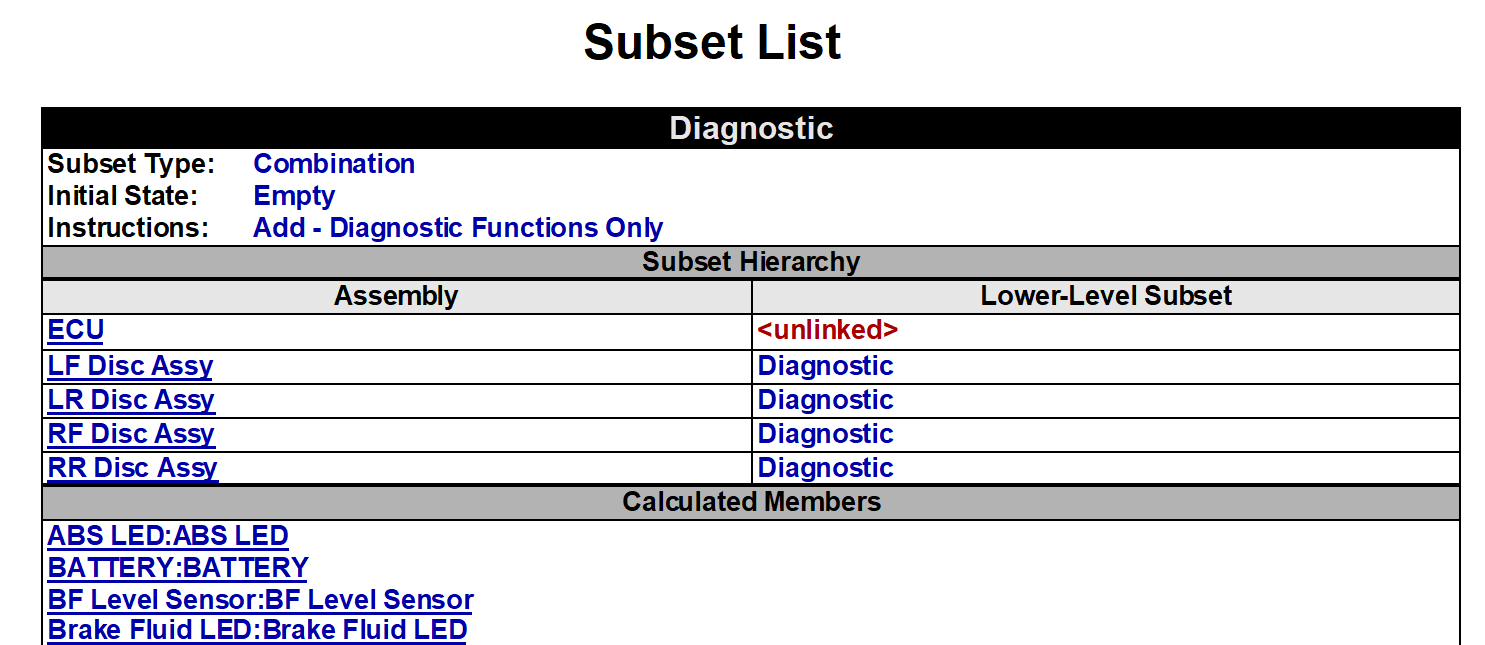This screenshot has width=1485, height=645.
Task: Click the ABS LED:ABS LED member link
Action: (168, 536)
